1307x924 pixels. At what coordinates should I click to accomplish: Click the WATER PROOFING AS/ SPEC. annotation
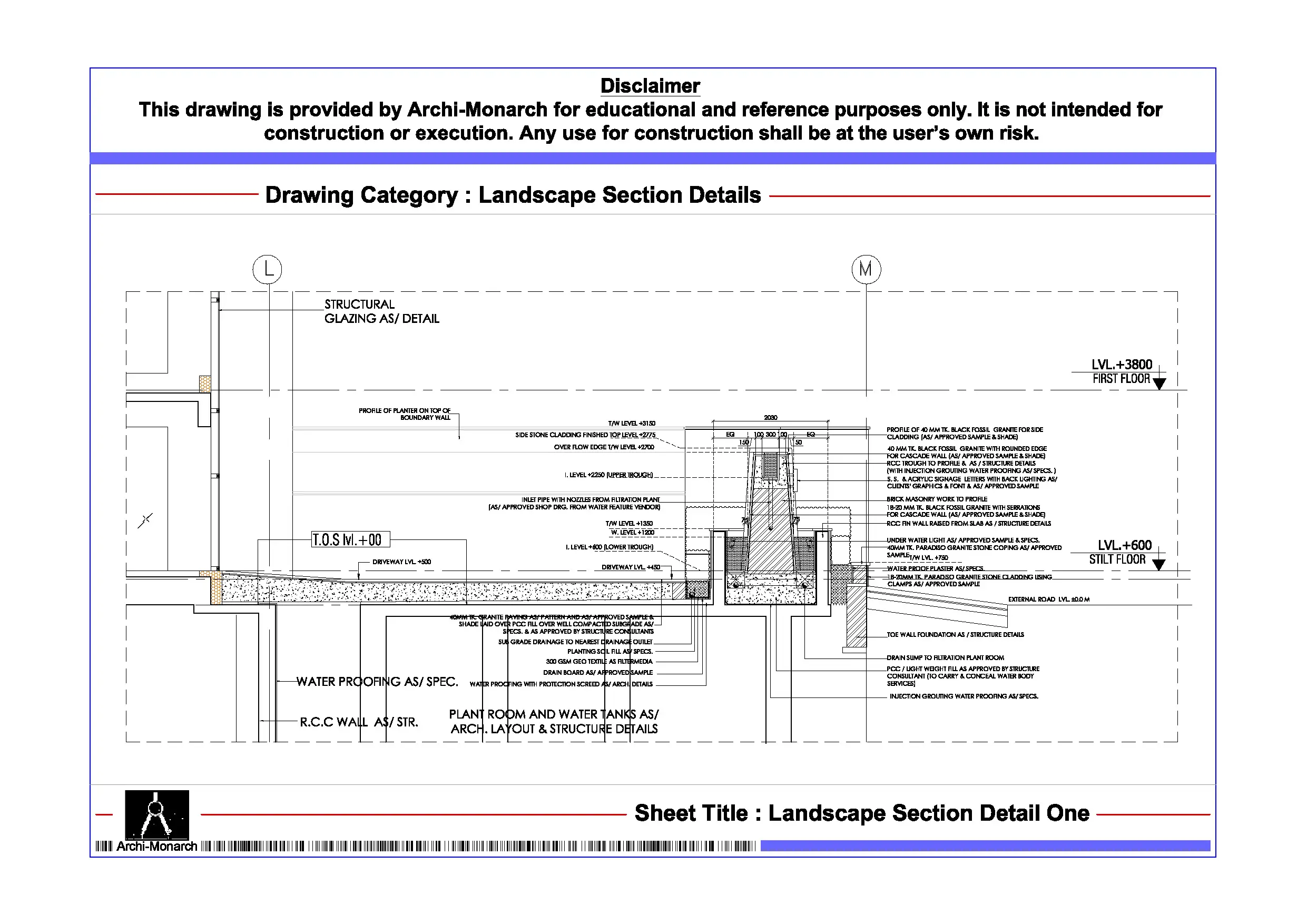(x=377, y=682)
